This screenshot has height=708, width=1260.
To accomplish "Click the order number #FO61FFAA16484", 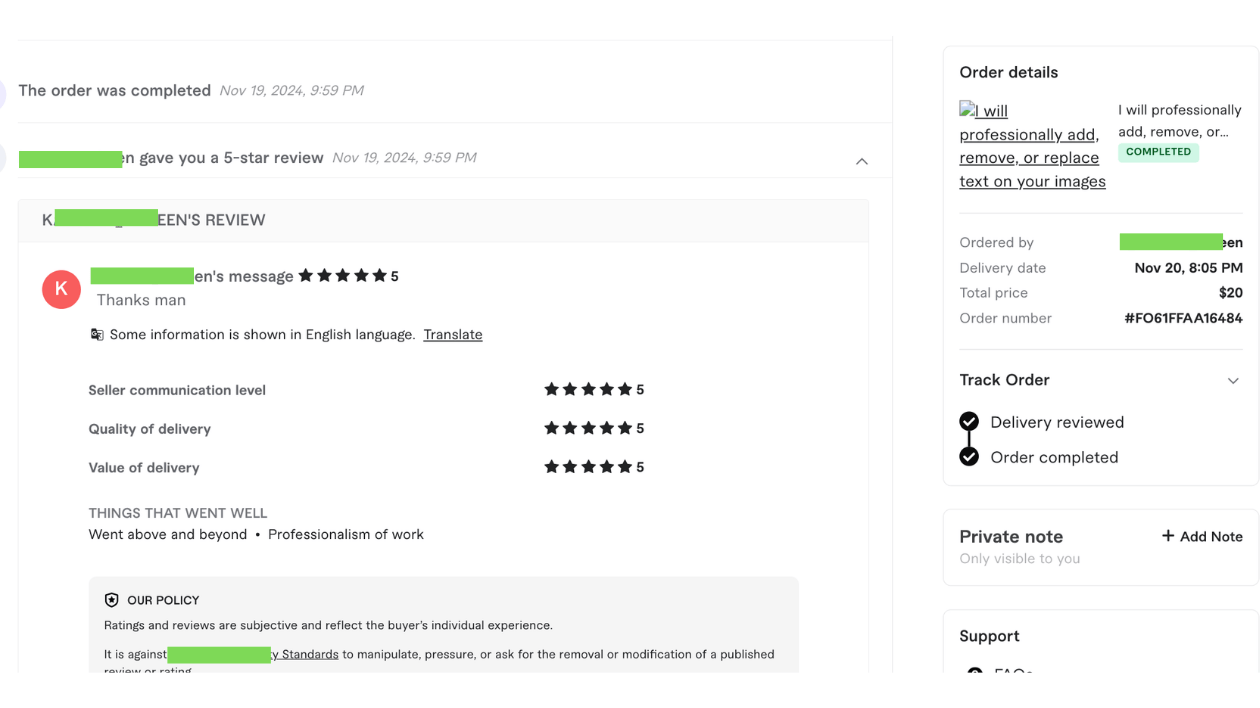I will [x=1183, y=319].
